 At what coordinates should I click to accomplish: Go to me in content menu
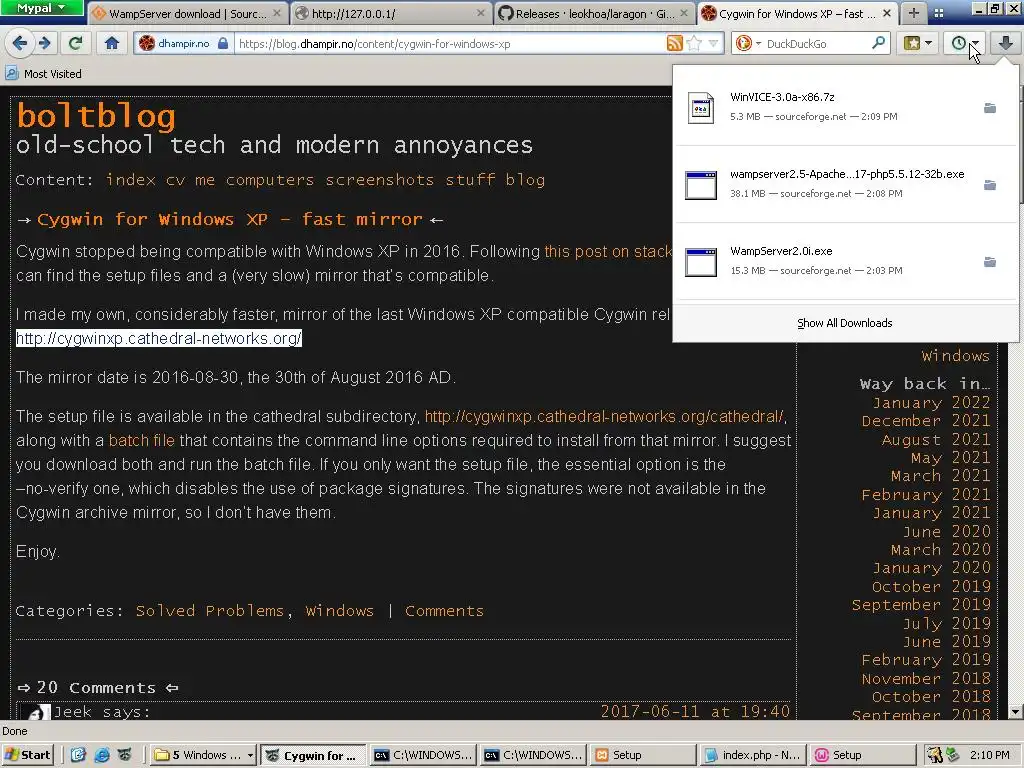204,180
